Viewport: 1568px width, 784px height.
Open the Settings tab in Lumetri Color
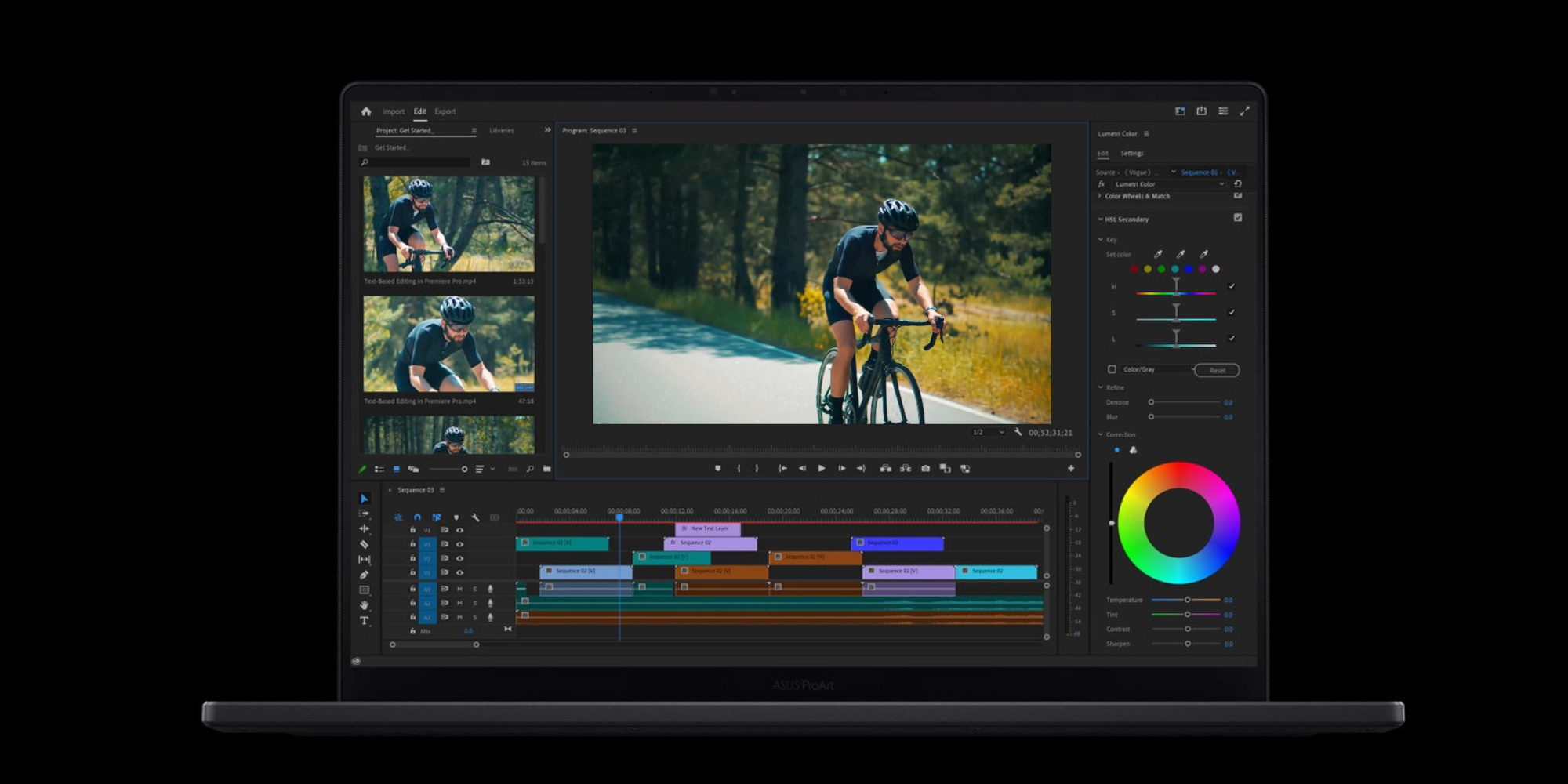point(1131,154)
